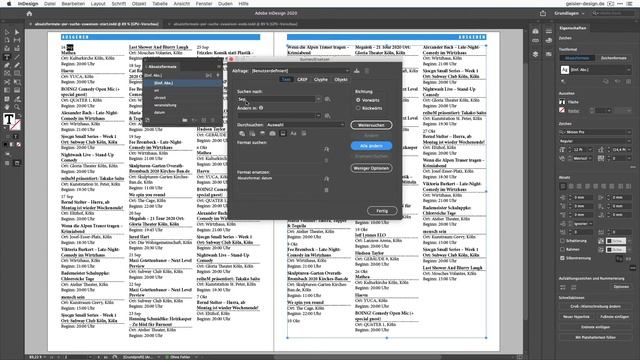Click Alle ändern button
Image resolution: width=640 pixels, height=360 pixels.
371,146
